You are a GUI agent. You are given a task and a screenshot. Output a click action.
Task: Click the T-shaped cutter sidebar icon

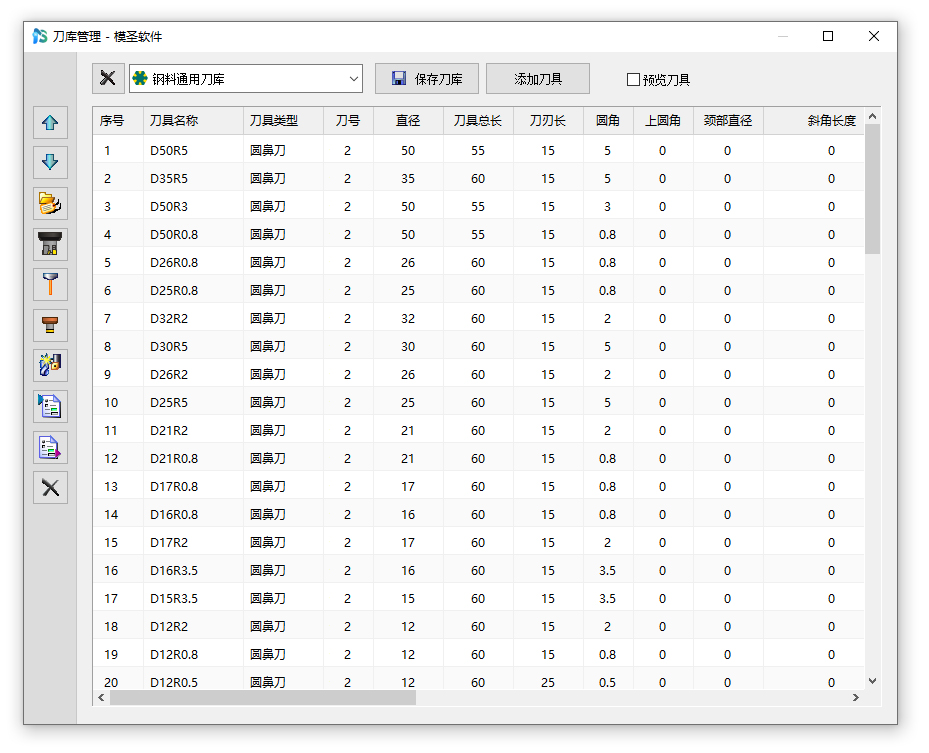tap(50, 284)
